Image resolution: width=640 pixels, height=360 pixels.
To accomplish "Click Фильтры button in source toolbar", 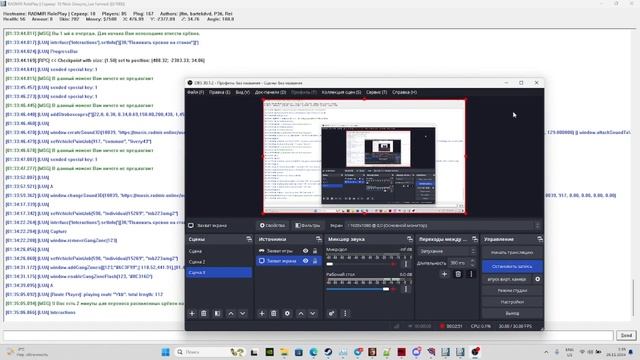I will (308, 225).
